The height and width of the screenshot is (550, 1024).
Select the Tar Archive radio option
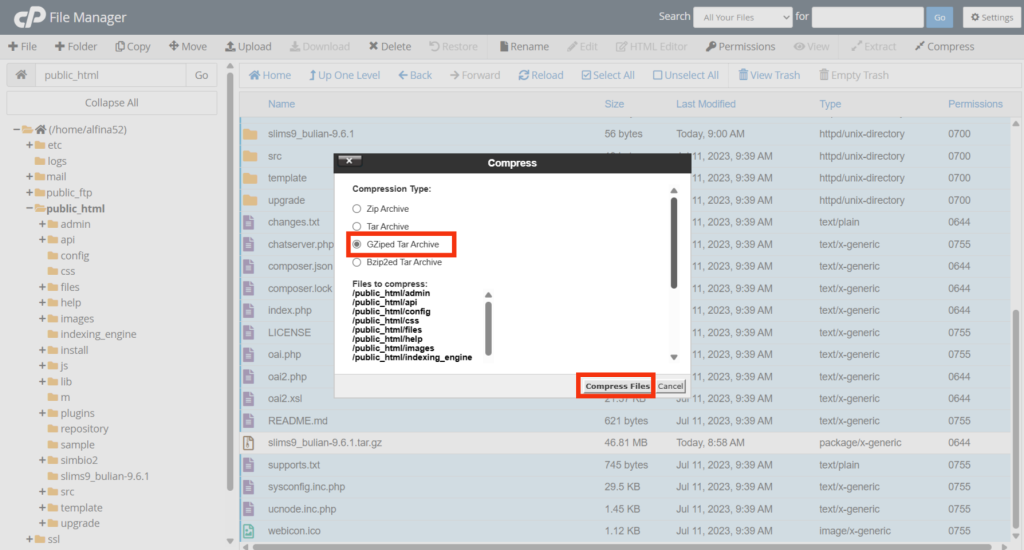coord(358,227)
